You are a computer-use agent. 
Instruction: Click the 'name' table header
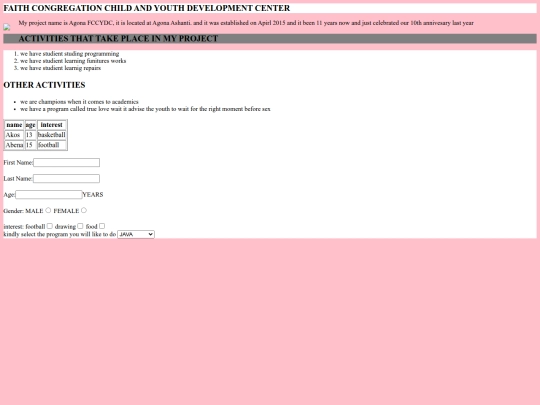tap(14, 125)
